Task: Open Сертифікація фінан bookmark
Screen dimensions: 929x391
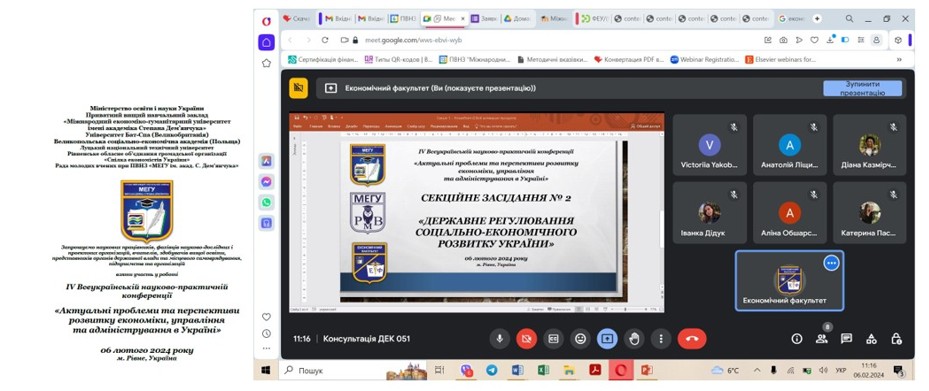Action: point(323,59)
